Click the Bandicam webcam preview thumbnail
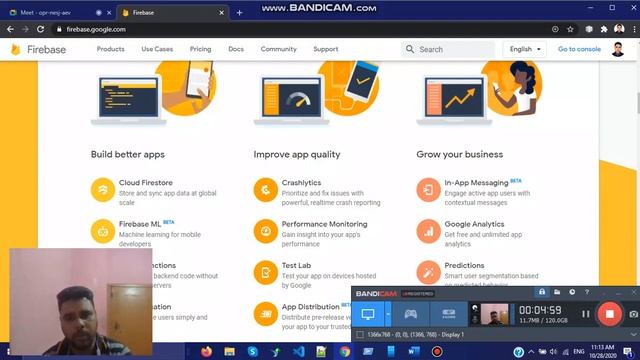640x360 pixels. pyautogui.click(x=494, y=314)
